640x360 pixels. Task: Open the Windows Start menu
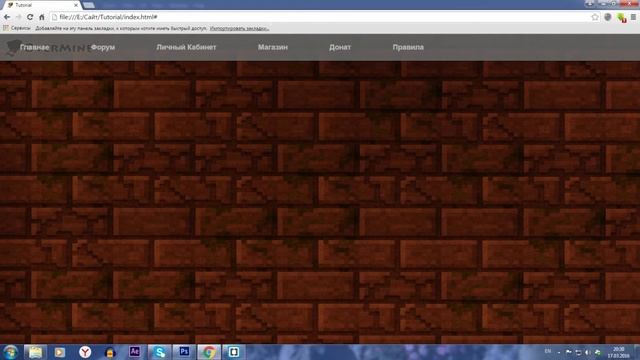tap(10, 352)
